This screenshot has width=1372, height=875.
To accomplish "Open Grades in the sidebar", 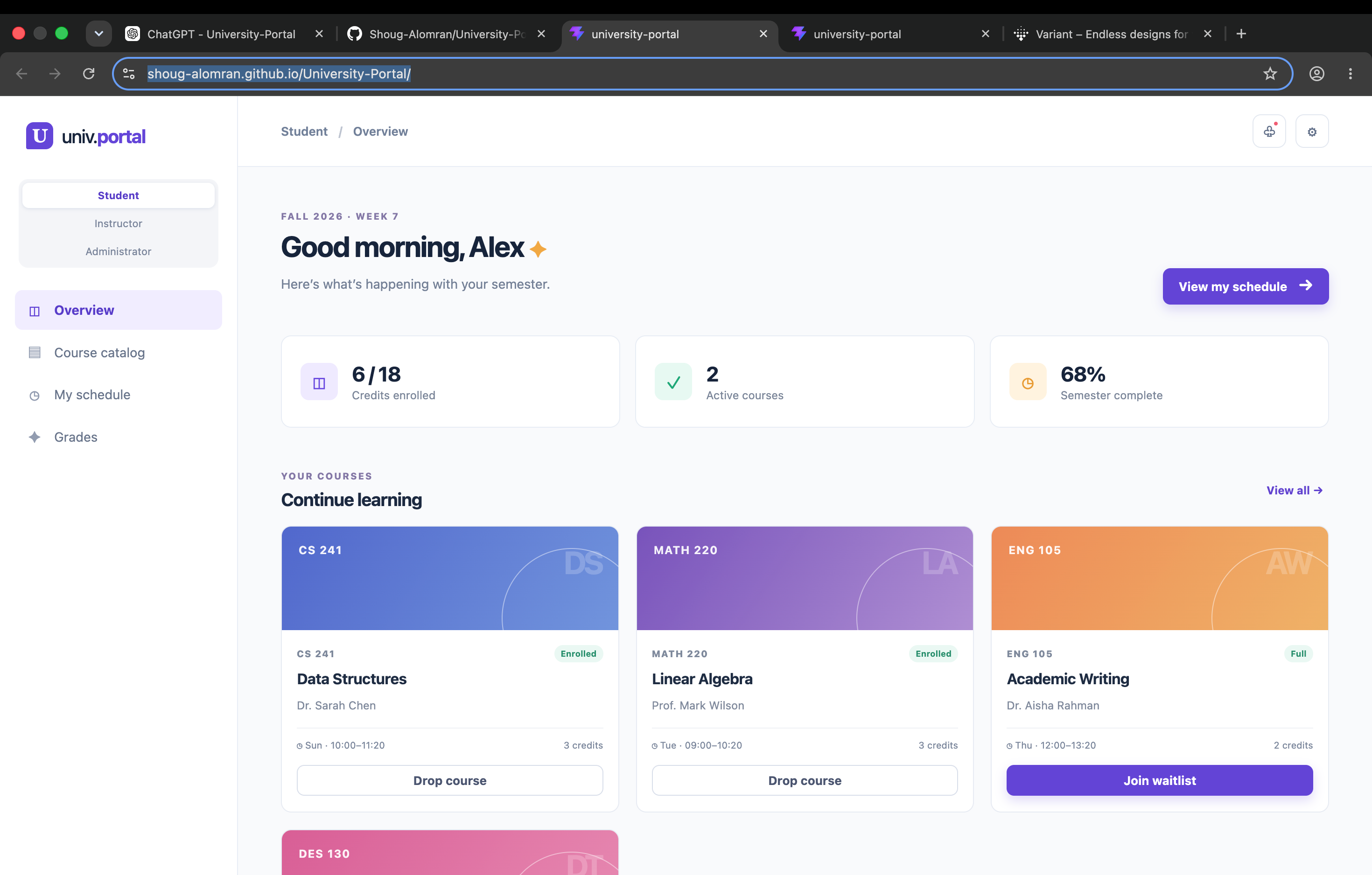I will (x=119, y=437).
